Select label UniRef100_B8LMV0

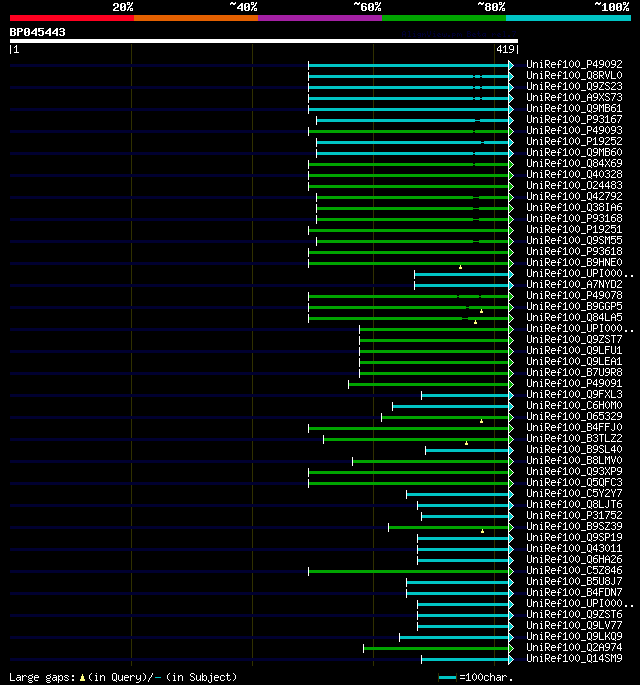tap(574, 460)
